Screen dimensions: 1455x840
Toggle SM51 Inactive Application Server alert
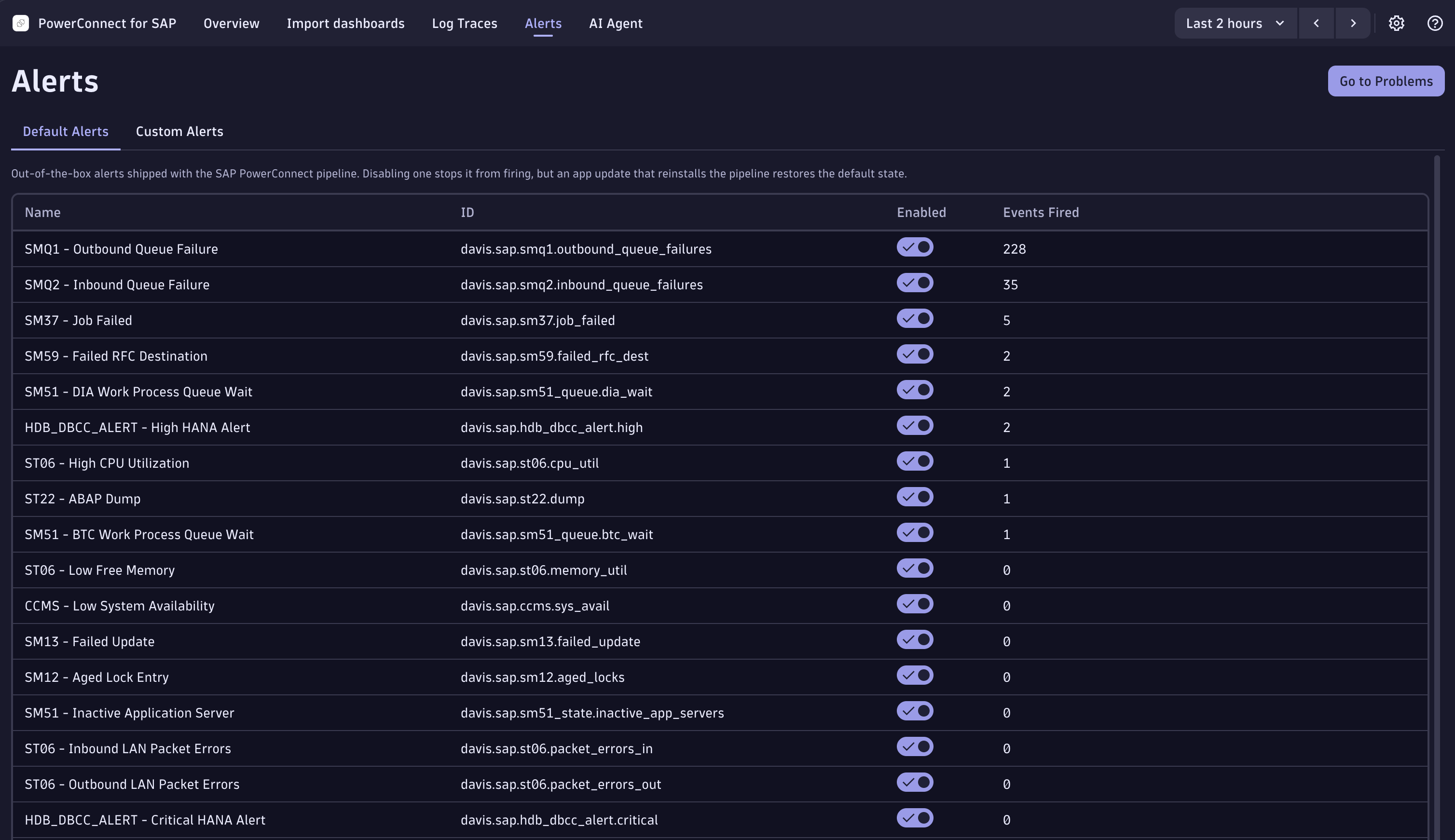tap(915, 711)
